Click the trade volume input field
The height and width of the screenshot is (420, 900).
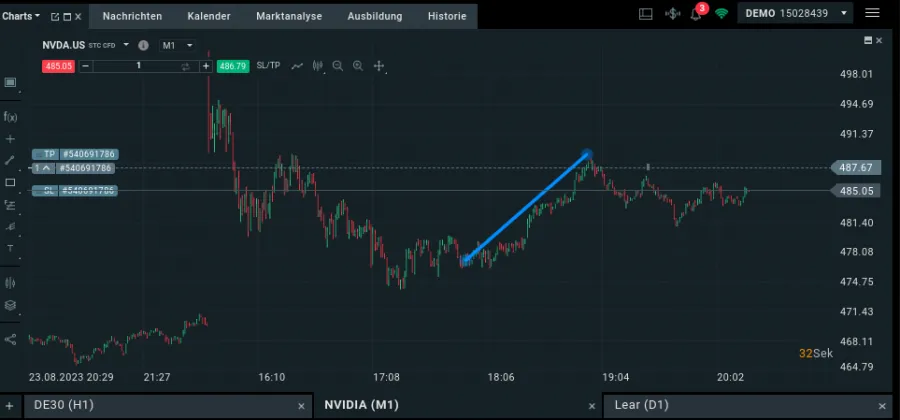coord(138,66)
